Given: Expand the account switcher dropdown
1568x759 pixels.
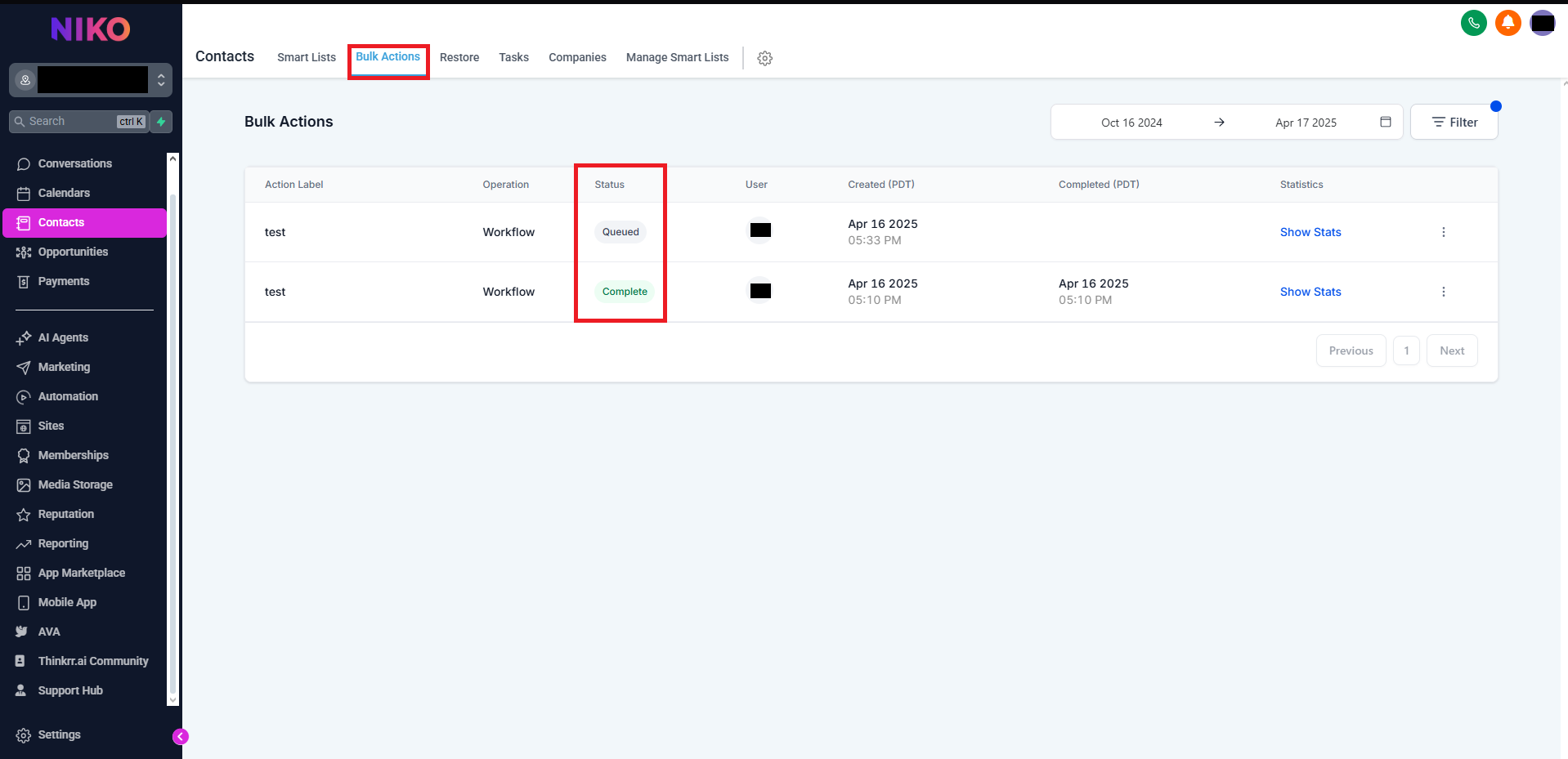Looking at the screenshot, I should (x=91, y=80).
